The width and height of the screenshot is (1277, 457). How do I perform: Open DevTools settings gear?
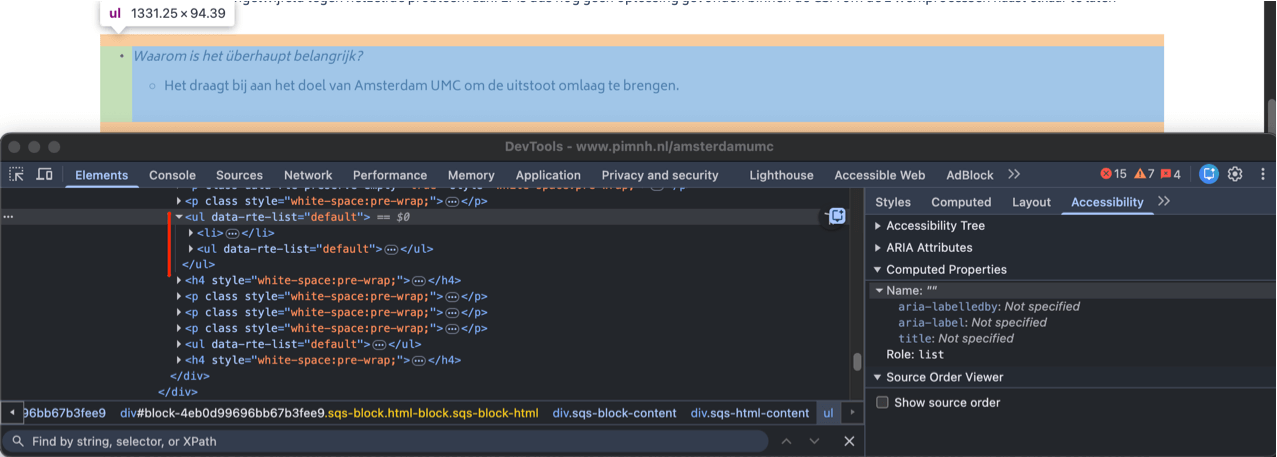point(1235,174)
